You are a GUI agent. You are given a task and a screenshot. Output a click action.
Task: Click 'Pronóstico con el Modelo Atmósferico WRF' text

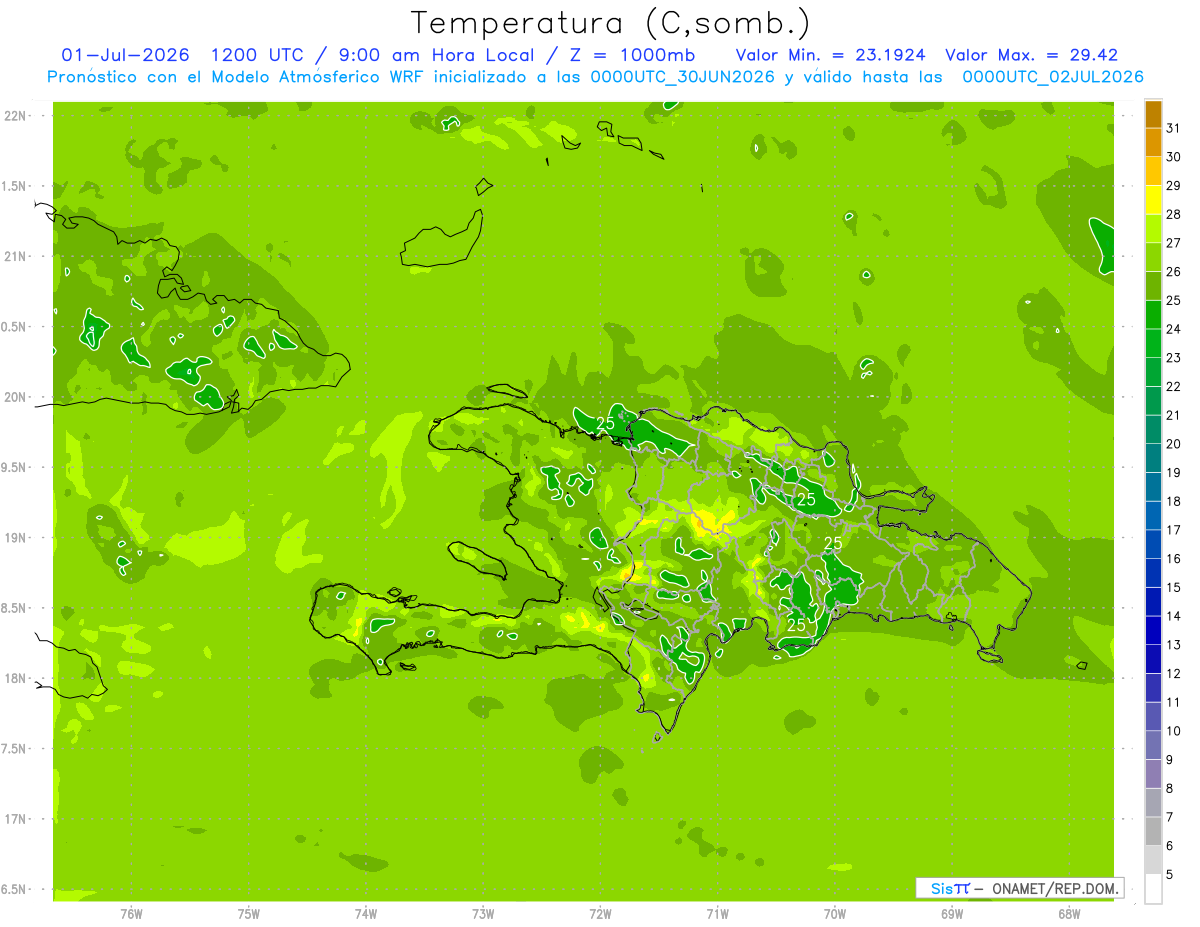click(237, 77)
